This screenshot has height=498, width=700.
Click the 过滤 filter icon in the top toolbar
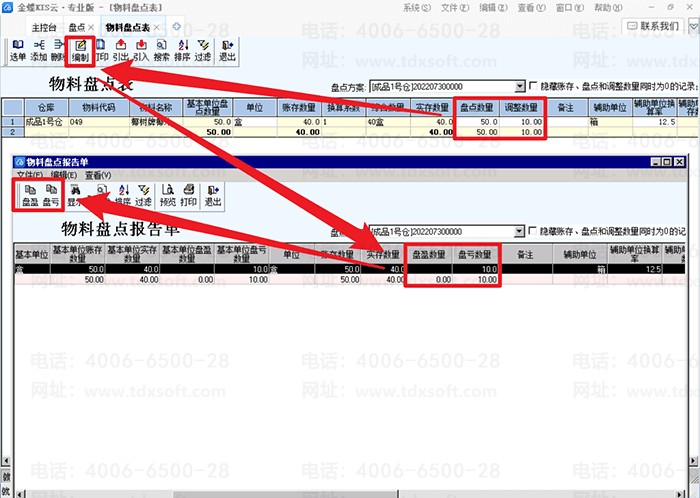point(203,50)
